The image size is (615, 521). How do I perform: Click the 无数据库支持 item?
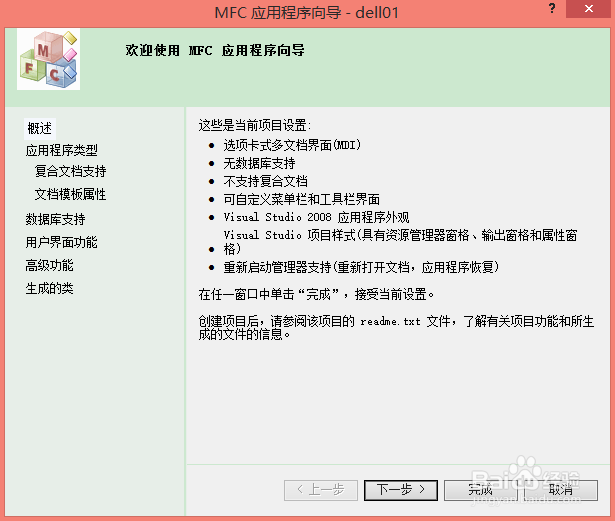(x=259, y=163)
